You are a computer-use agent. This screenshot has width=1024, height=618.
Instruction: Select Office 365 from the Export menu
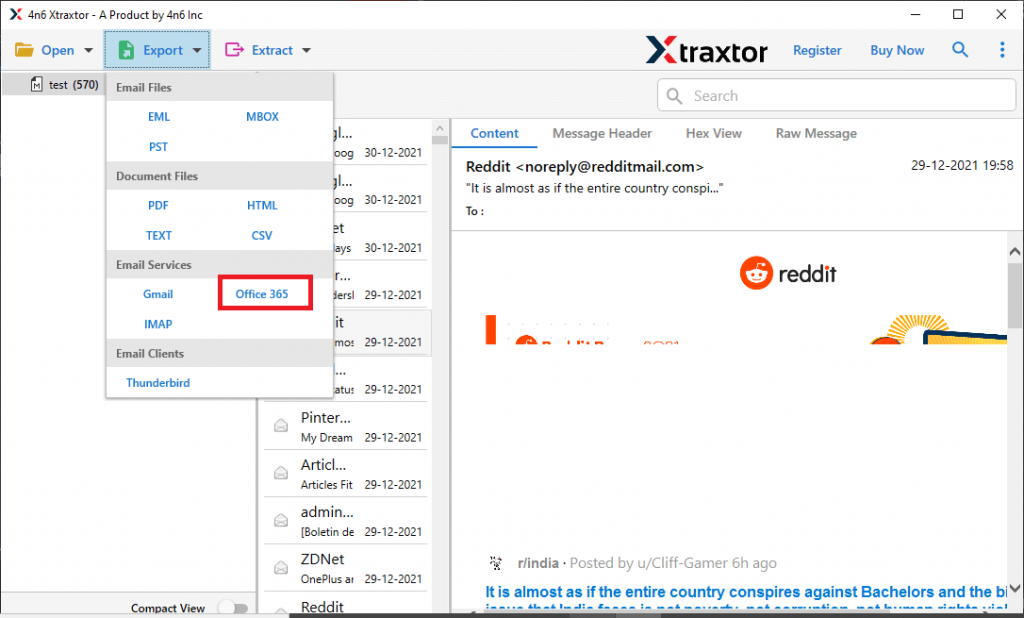coord(264,294)
